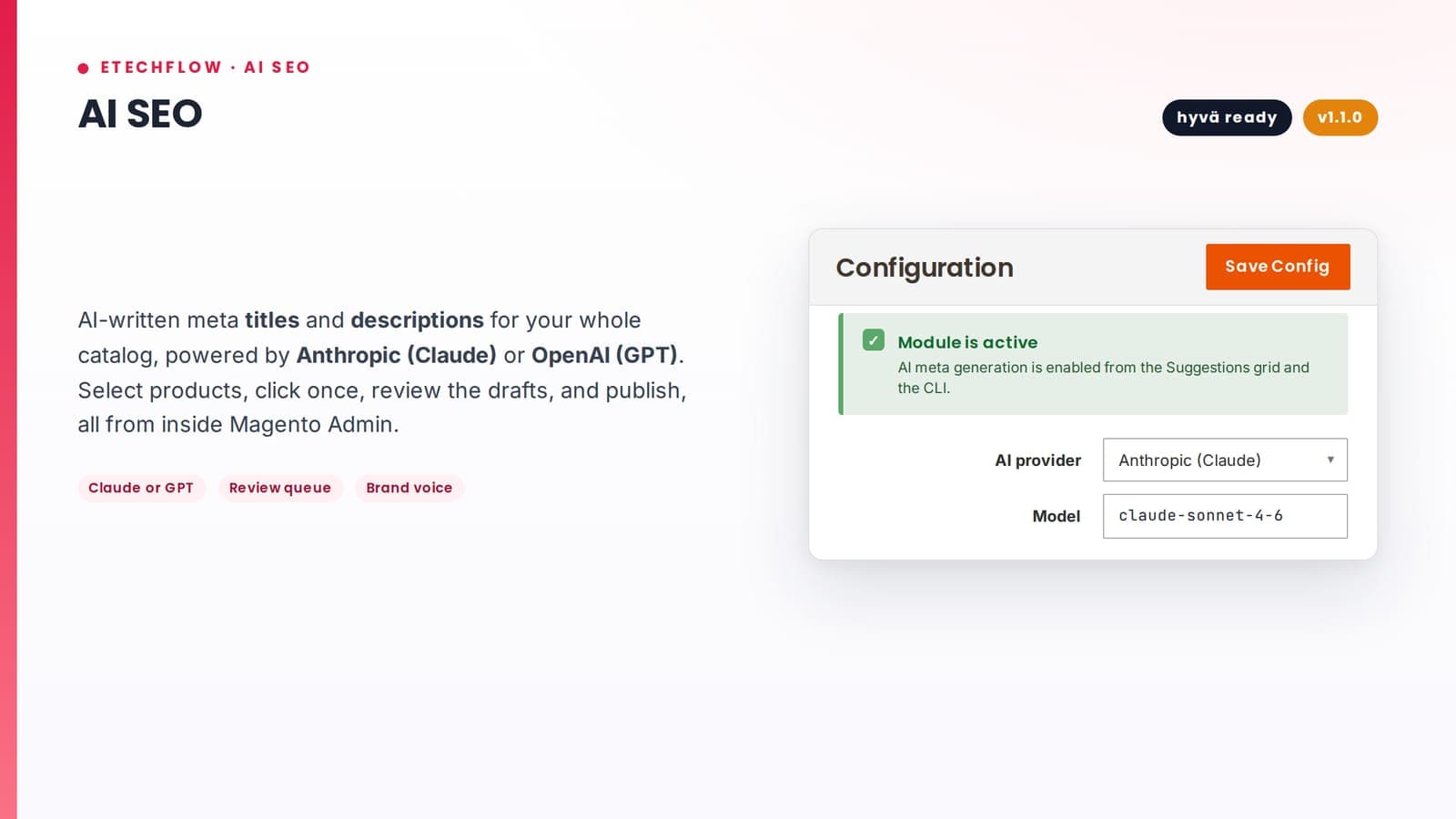This screenshot has height=819, width=1456.
Task: Click the 'Module is active' status heading
Action: click(x=967, y=342)
